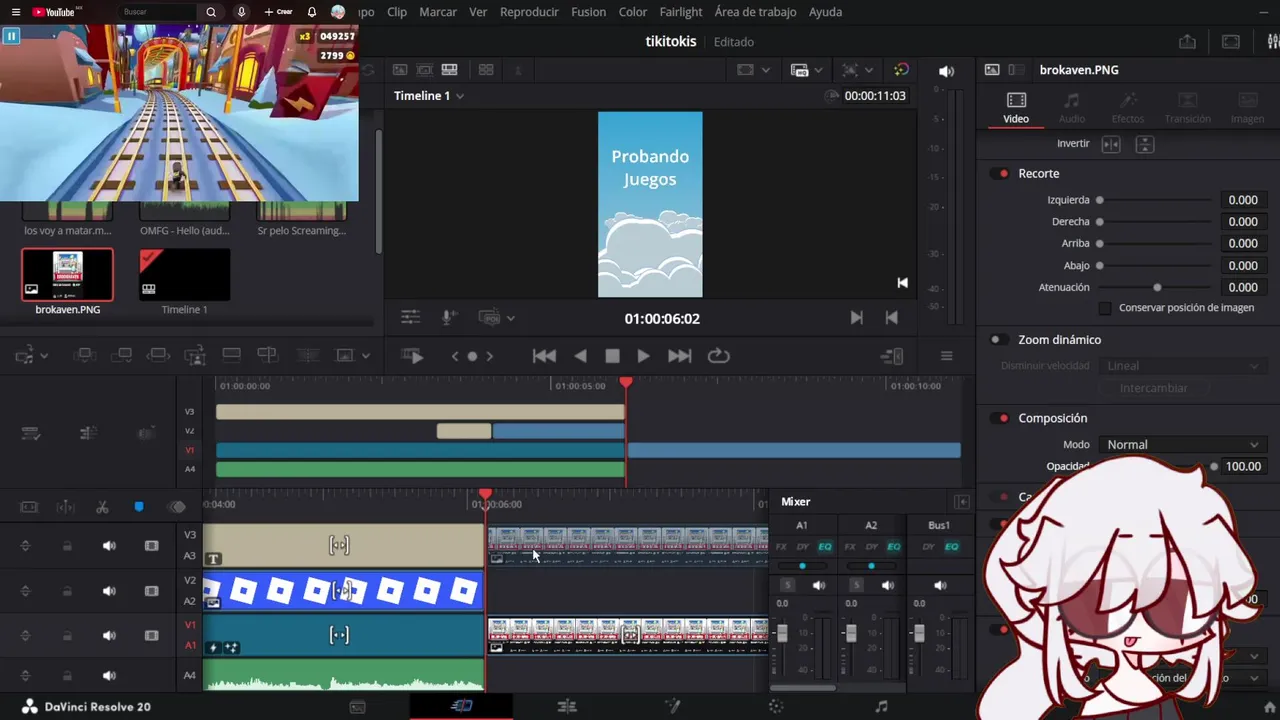1280x720 pixels.
Task: Jump to the start of the timeline
Action: pos(544,356)
